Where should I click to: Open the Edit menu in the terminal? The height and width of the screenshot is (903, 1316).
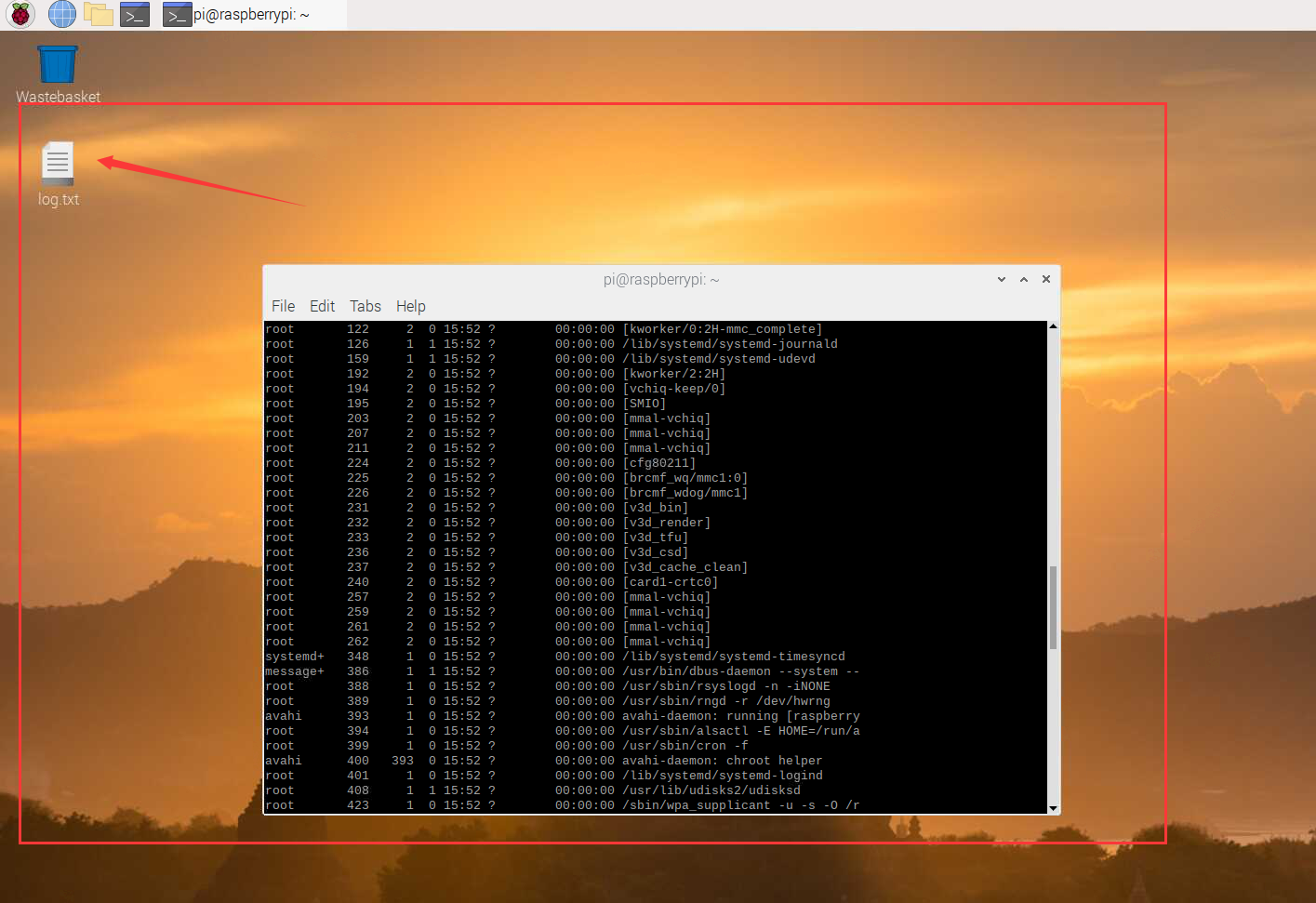pos(322,306)
